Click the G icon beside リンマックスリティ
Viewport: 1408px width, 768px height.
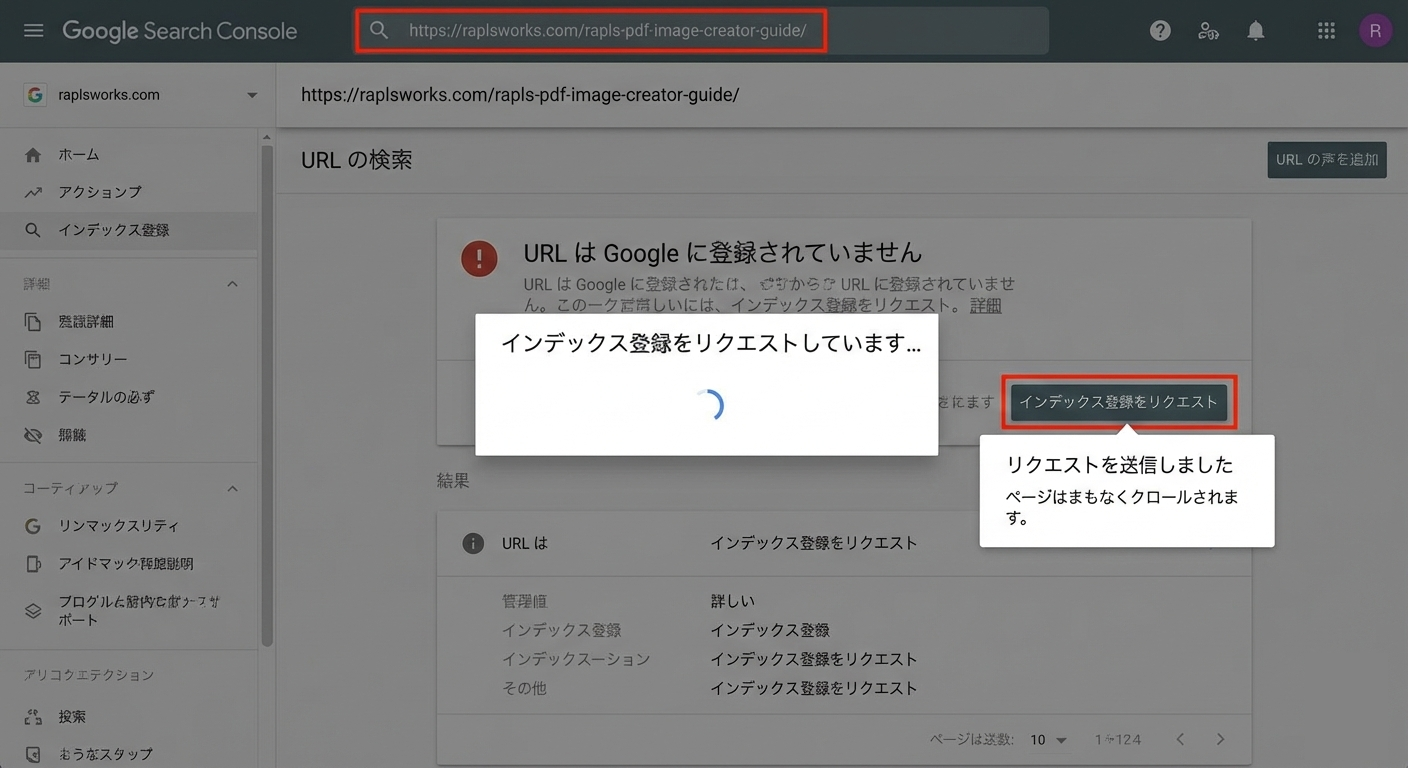[33, 526]
